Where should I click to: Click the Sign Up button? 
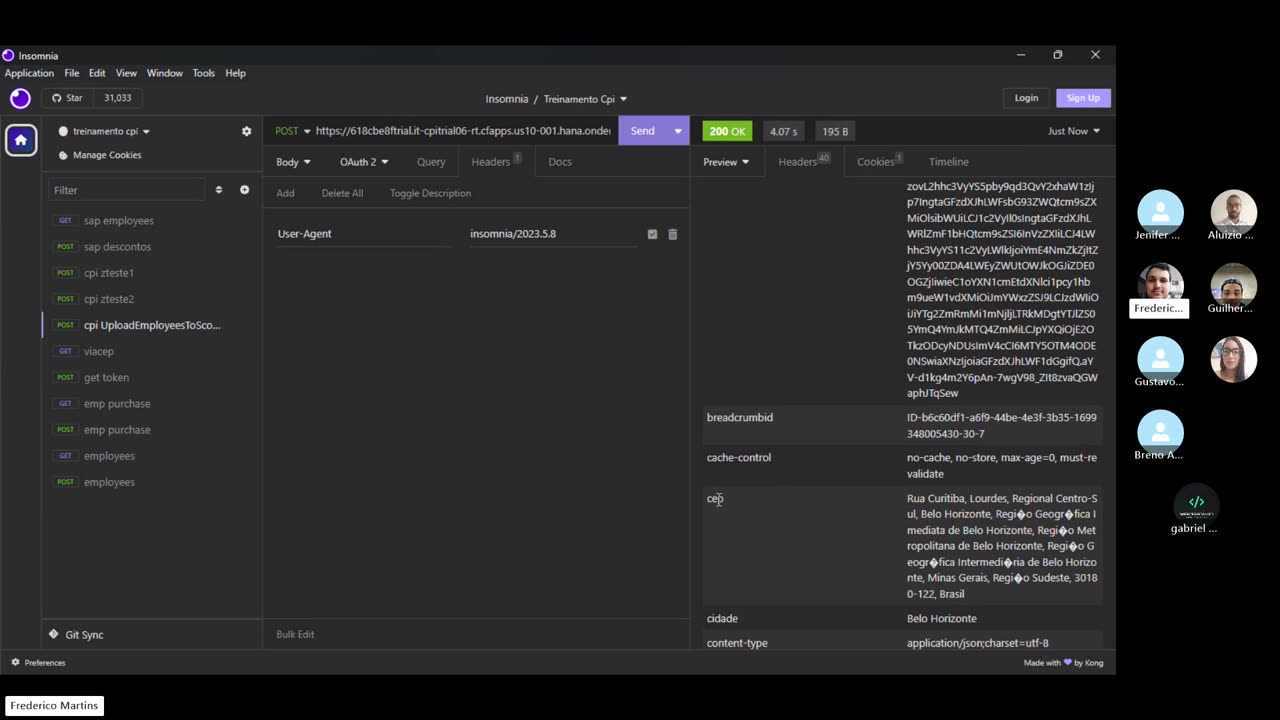click(1083, 98)
